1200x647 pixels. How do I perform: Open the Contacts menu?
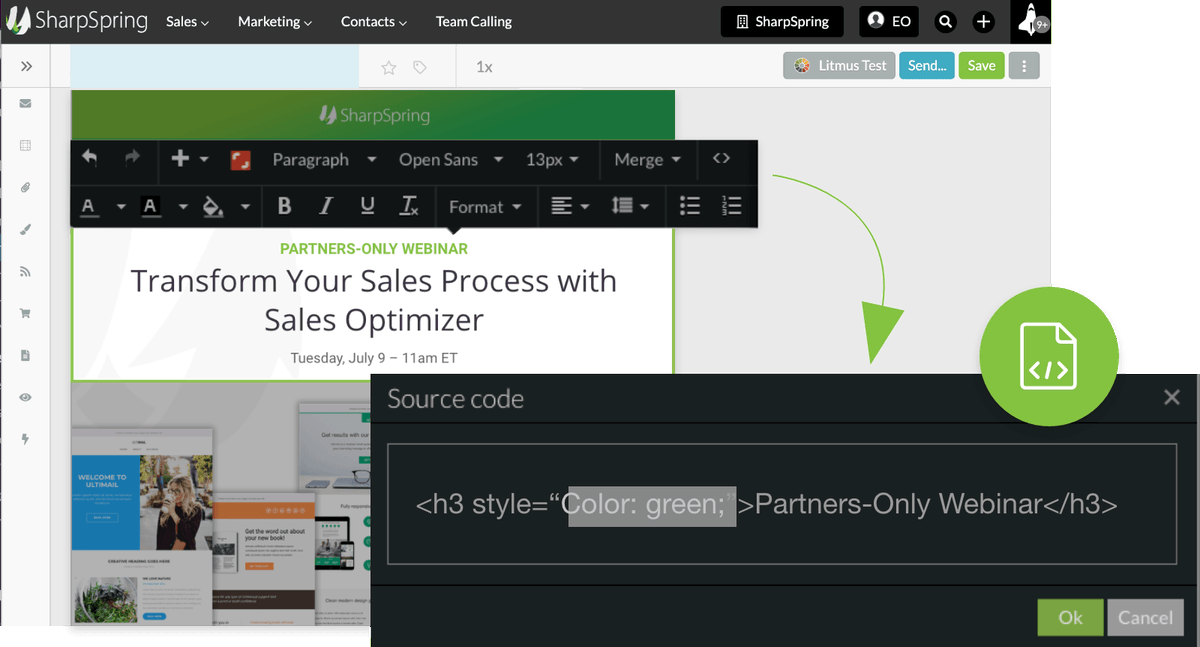(374, 21)
